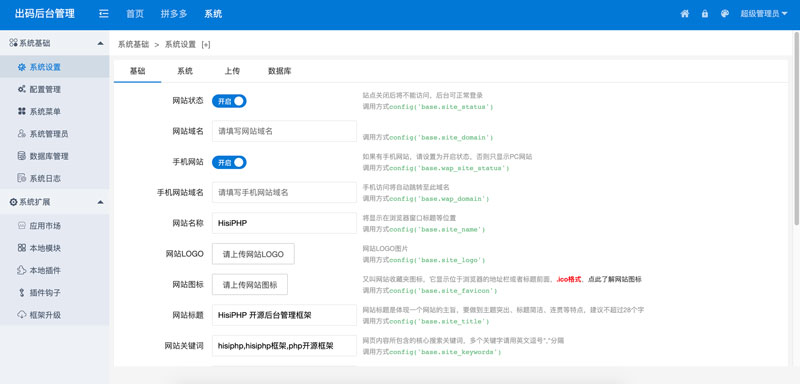This screenshot has height=384, width=800.
Task: Switch to the 数据库 tab
Action: (x=280, y=71)
